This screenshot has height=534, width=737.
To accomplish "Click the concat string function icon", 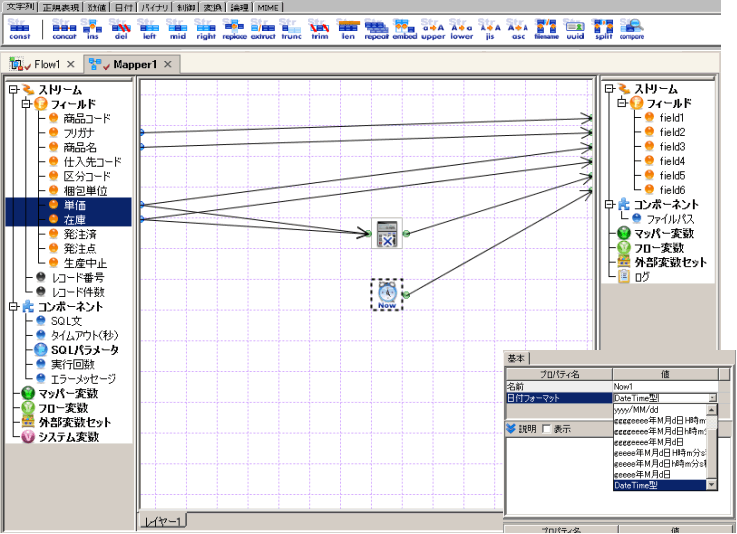I will [63, 28].
